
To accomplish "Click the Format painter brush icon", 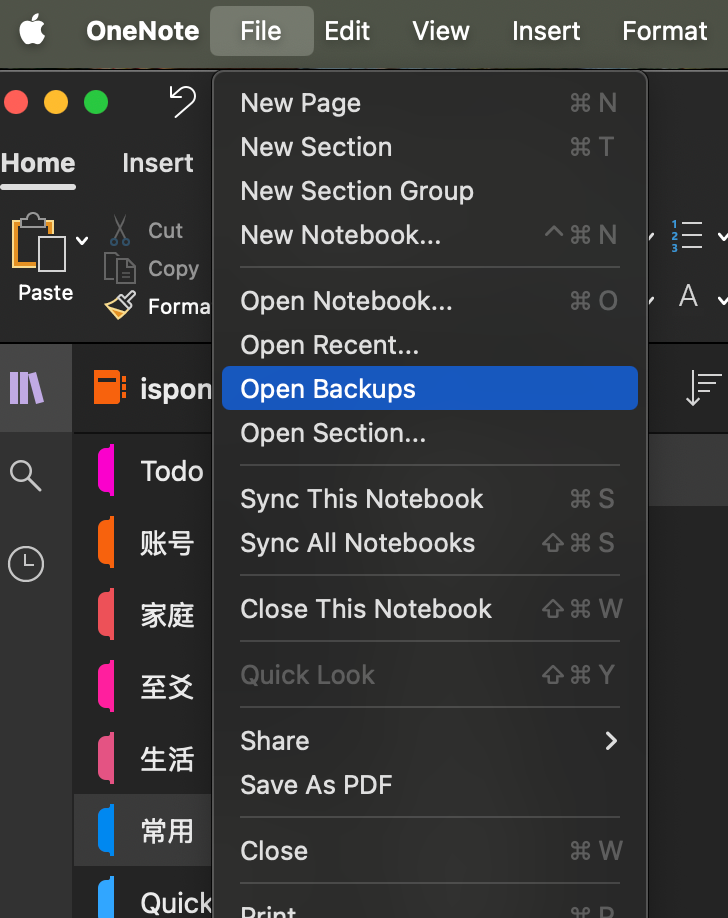I will click(120, 305).
